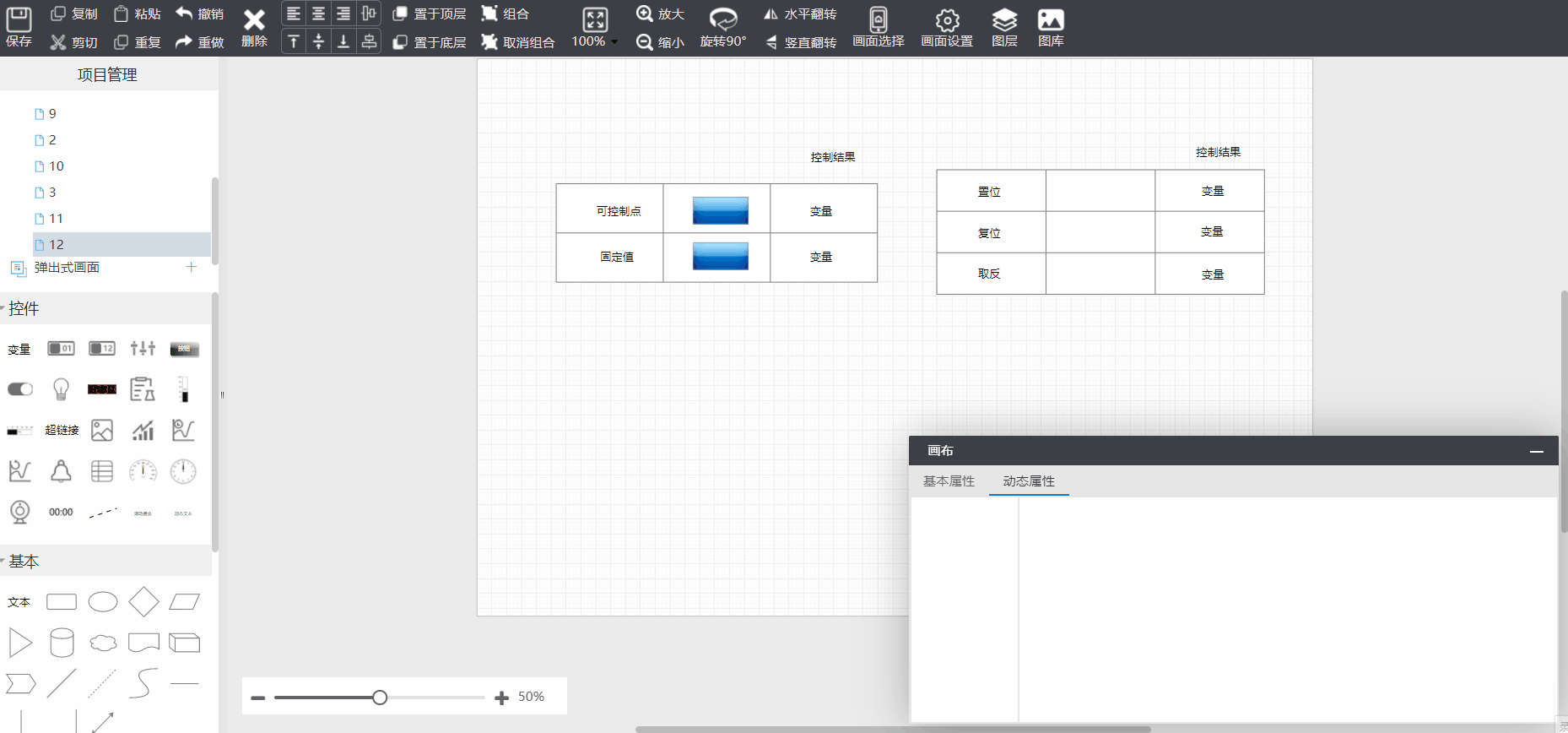Click the 画面设置 gear icon
This screenshot has height=733, width=1568.
coord(947,20)
